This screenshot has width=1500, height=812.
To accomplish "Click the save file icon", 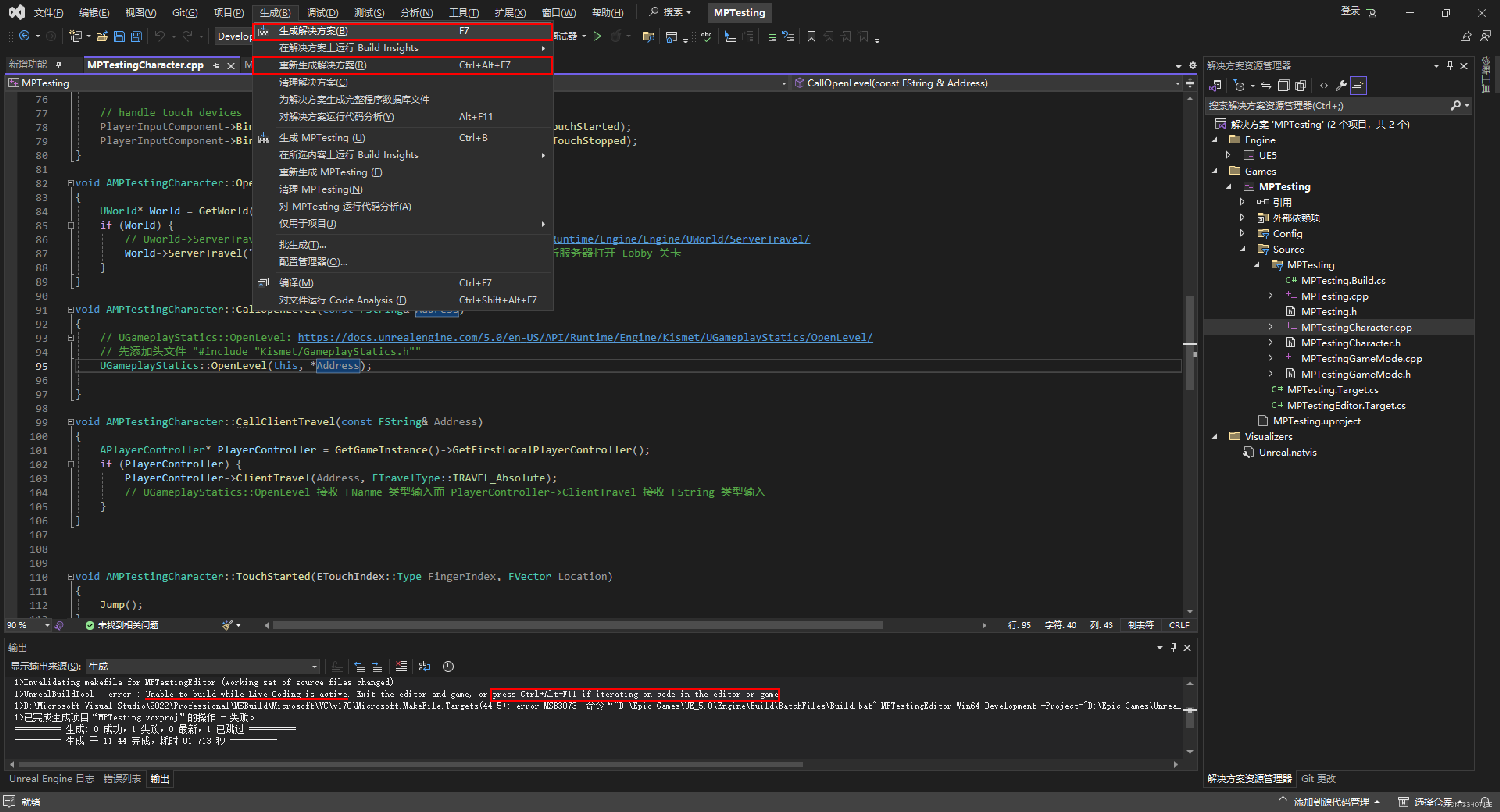I will pyautogui.click(x=119, y=36).
